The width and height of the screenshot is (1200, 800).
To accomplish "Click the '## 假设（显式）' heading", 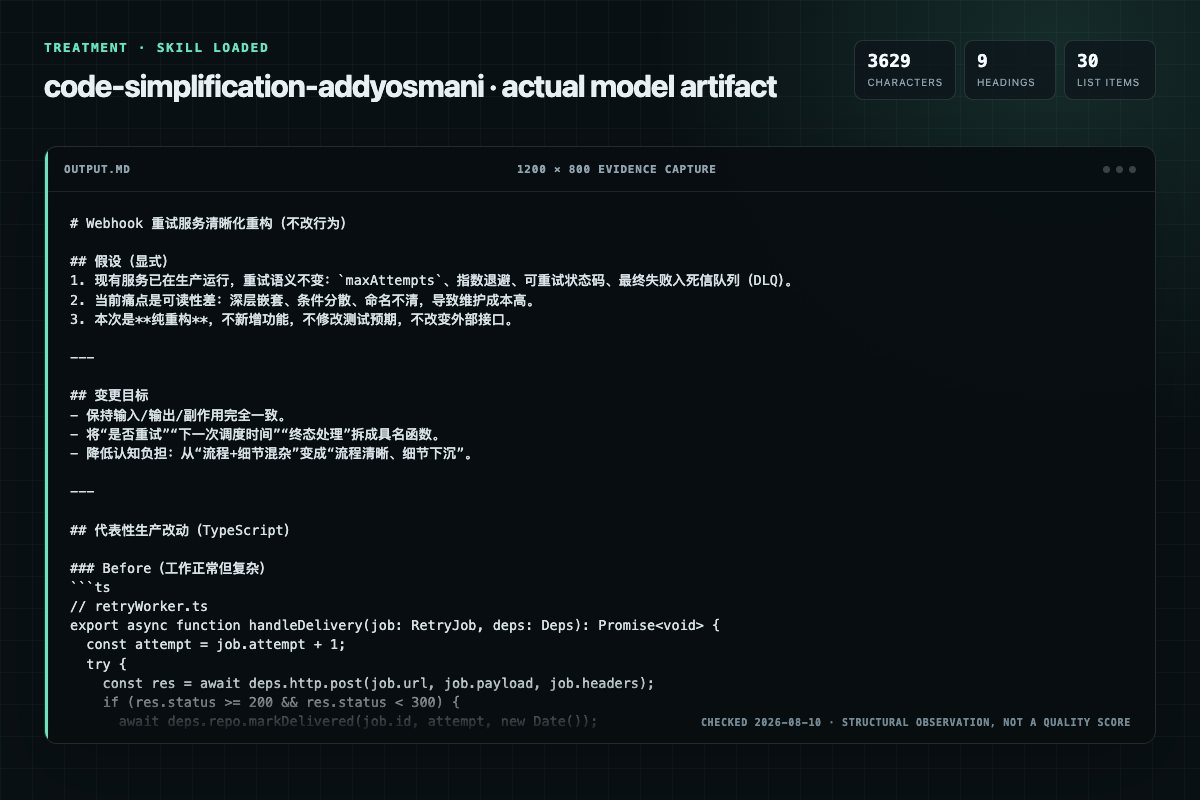I will [120, 262].
